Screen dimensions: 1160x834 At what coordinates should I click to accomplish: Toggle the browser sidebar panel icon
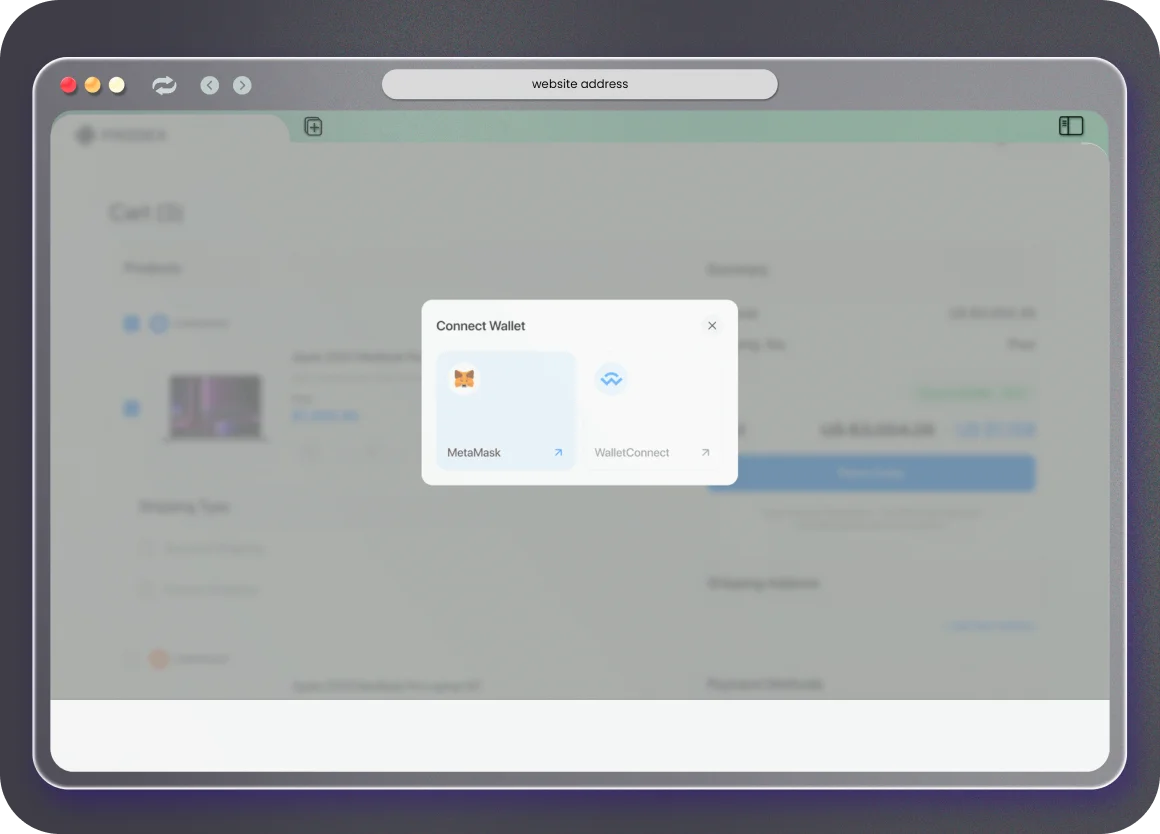[x=1071, y=126]
